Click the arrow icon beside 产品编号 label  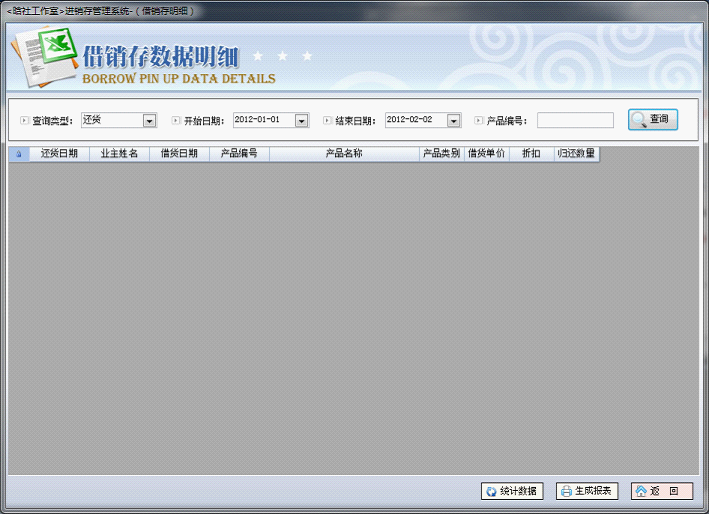pyautogui.click(x=478, y=120)
